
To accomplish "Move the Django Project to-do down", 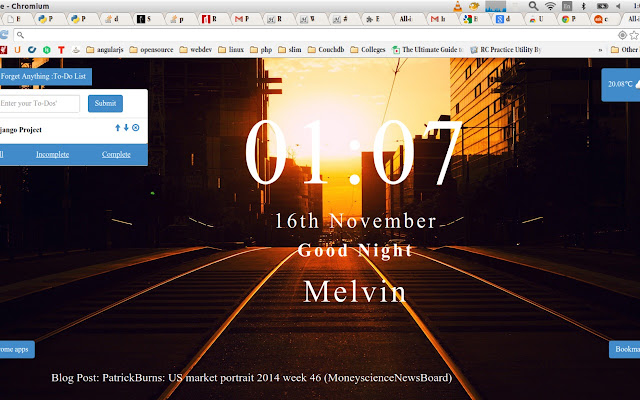I will tap(126, 128).
